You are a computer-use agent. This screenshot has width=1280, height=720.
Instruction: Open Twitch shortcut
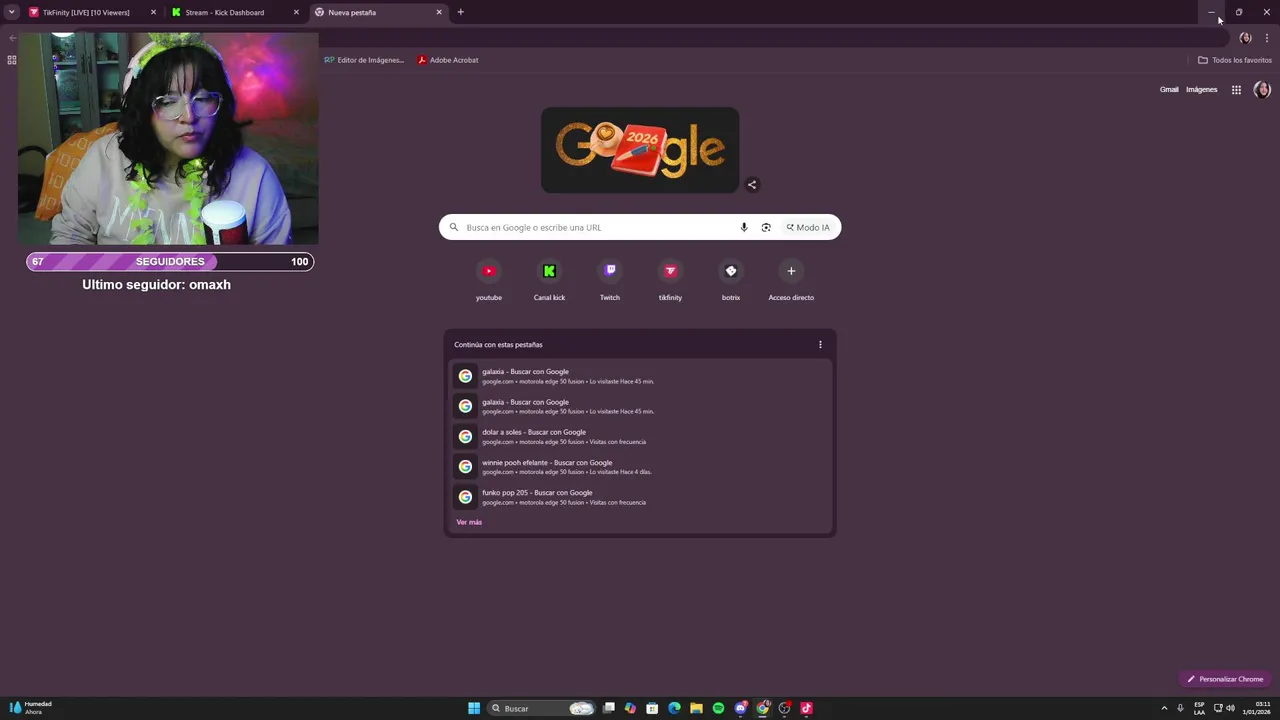click(610, 280)
